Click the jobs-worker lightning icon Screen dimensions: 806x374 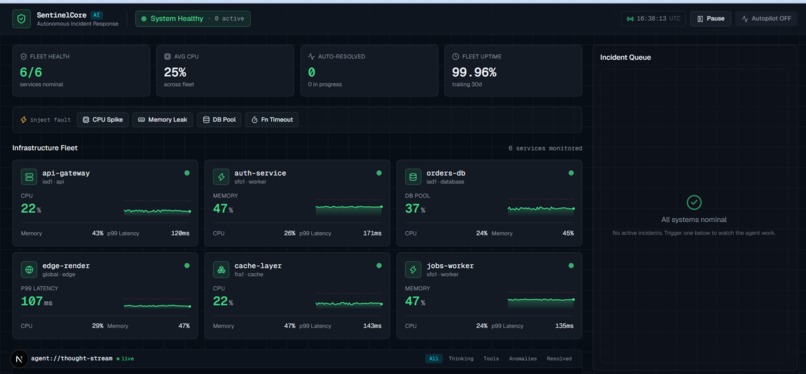[x=413, y=269]
